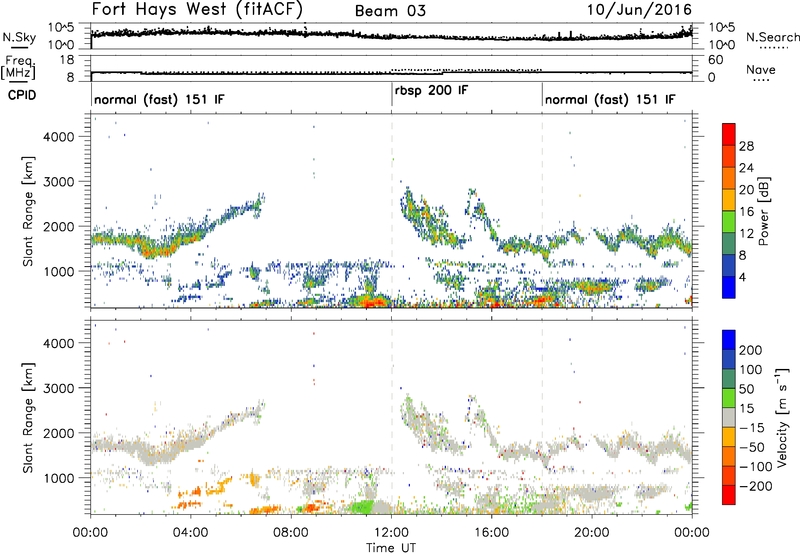The image size is (800, 554).
Task: Click the dashed vertical 18:00 marker in velocity panel
Action: point(542,417)
